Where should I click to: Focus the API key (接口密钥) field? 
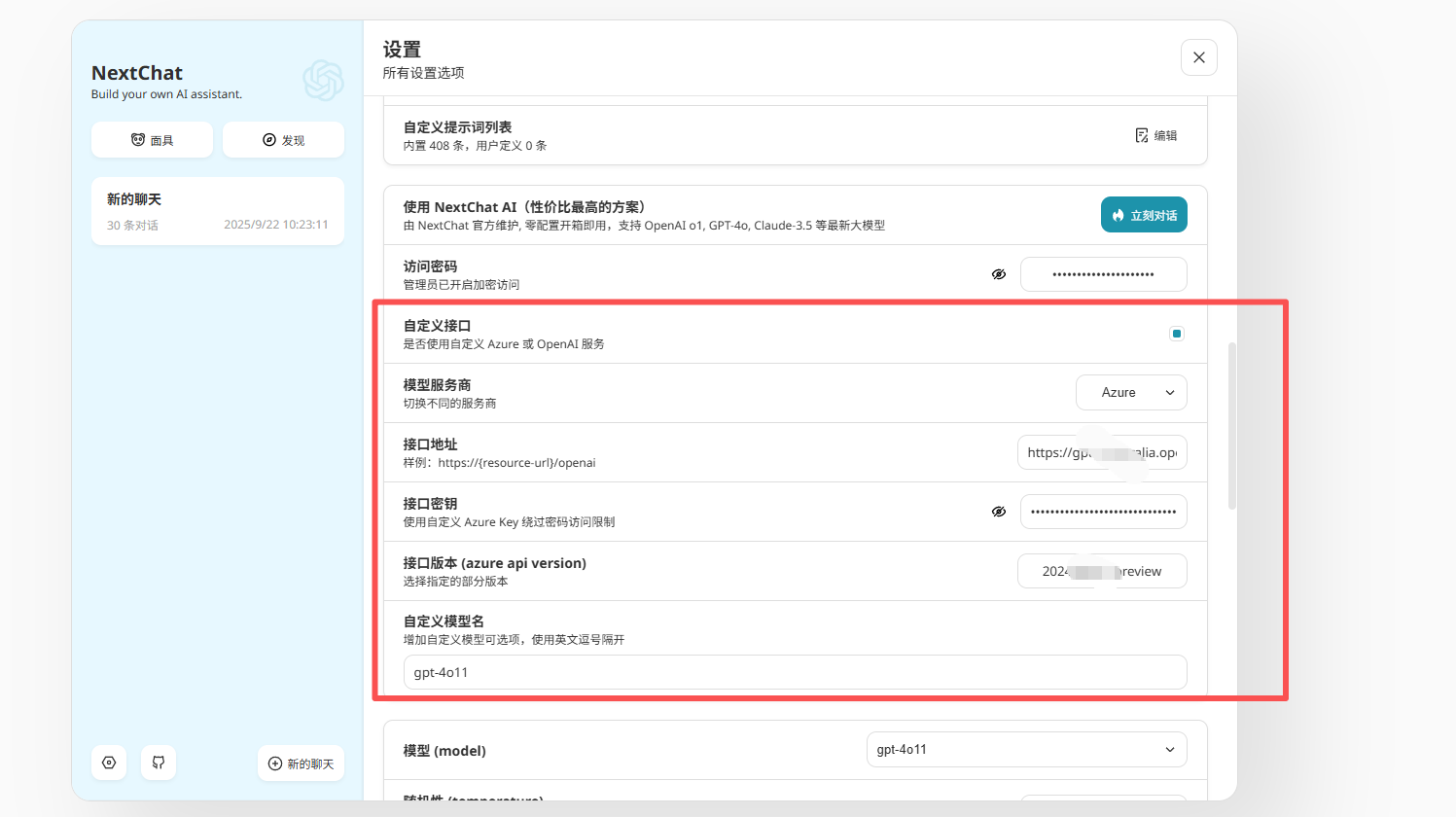pos(1104,512)
